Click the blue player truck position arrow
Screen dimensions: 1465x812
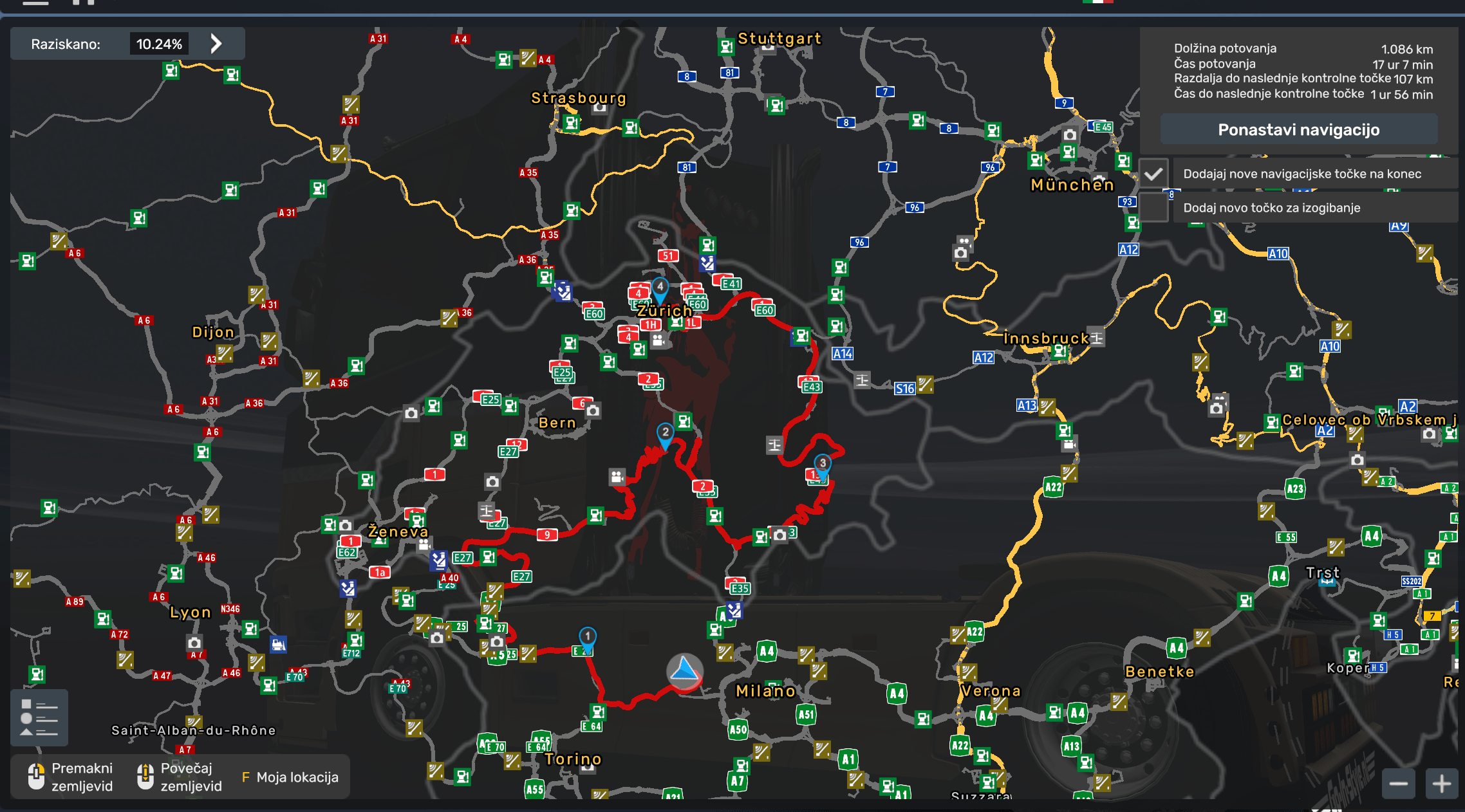tap(684, 671)
